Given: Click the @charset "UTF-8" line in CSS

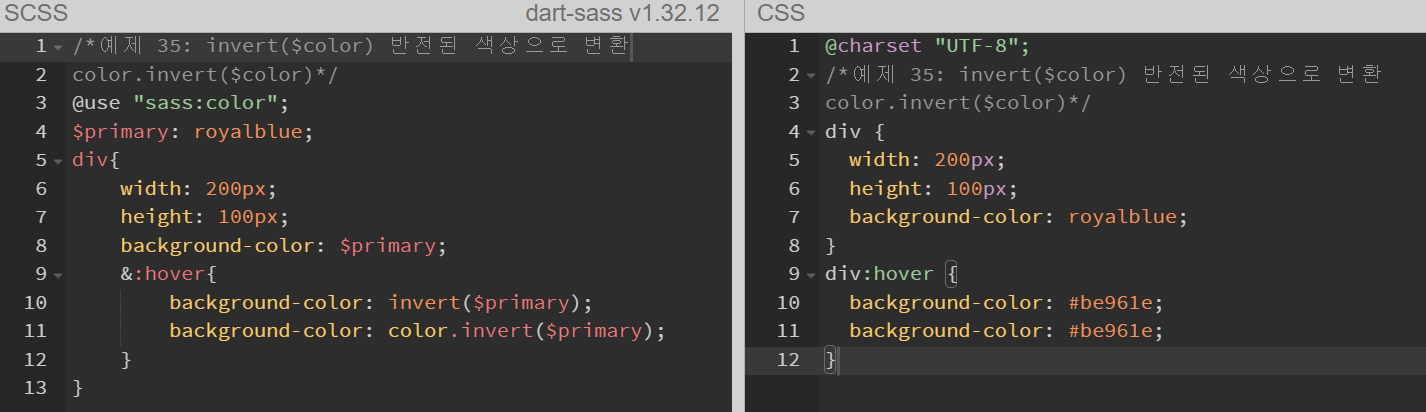Looking at the screenshot, I should click(x=927, y=46).
